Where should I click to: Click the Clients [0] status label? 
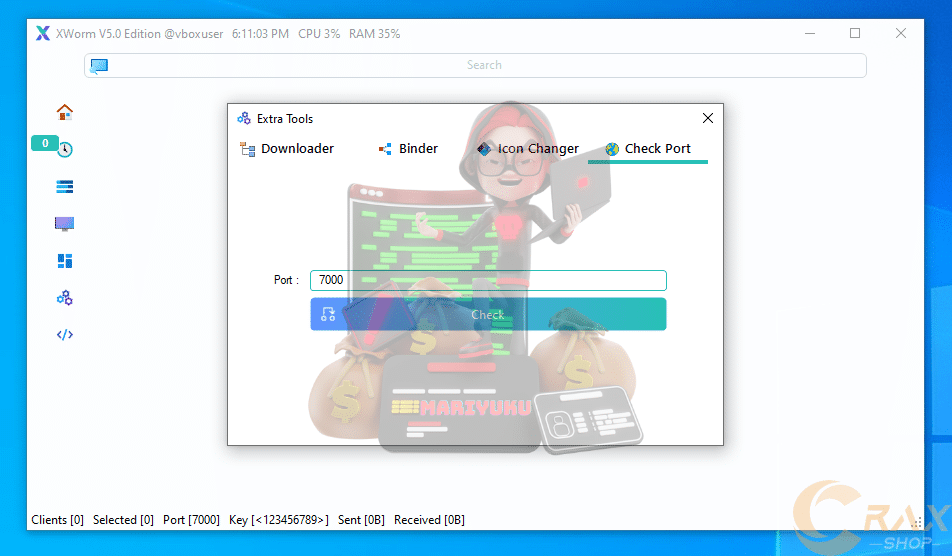58,520
